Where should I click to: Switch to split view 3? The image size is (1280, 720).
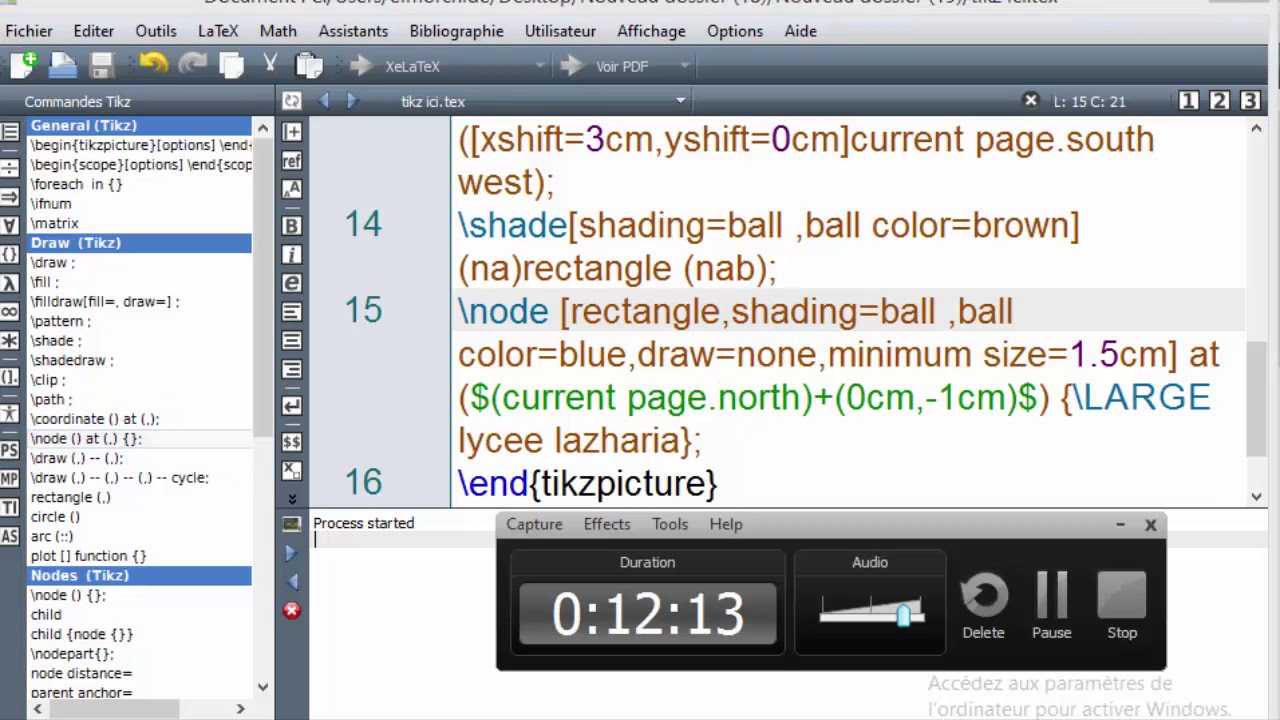click(1250, 100)
